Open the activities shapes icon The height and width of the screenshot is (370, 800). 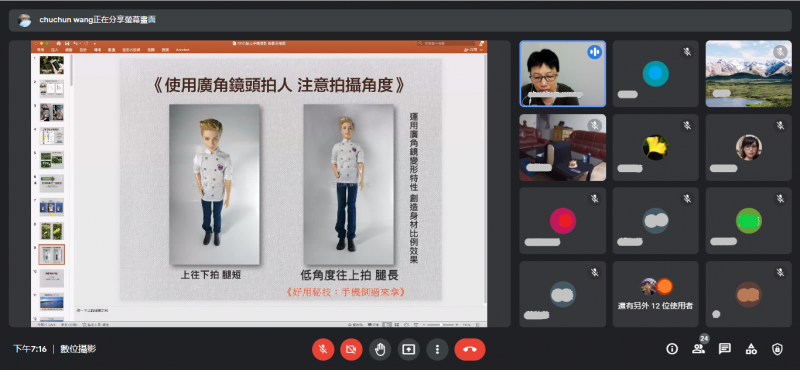[x=751, y=349]
